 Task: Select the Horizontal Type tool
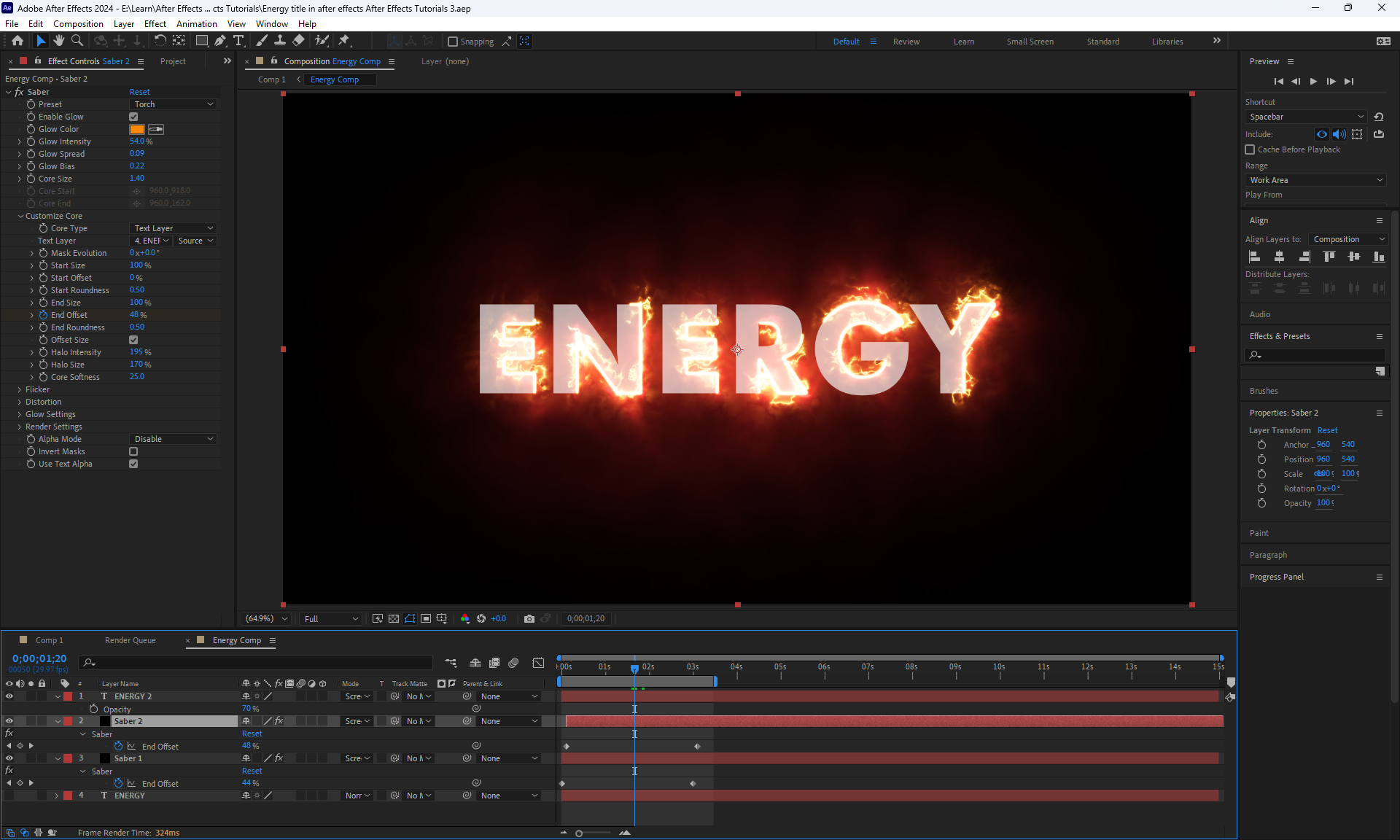pos(238,41)
